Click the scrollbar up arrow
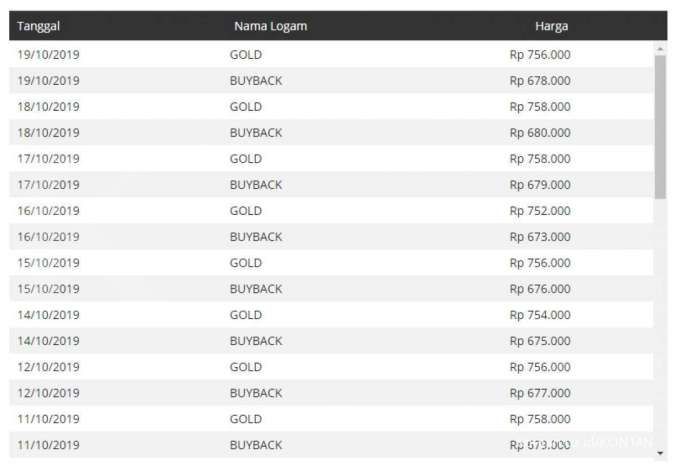This screenshot has width=675, height=466. pos(660,48)
